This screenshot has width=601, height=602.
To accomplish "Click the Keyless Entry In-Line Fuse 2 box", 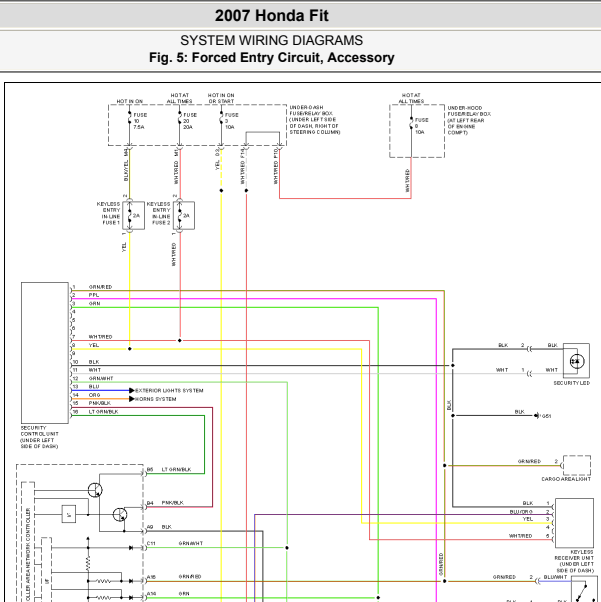I will pyautogui.click(x=184, y=215).
